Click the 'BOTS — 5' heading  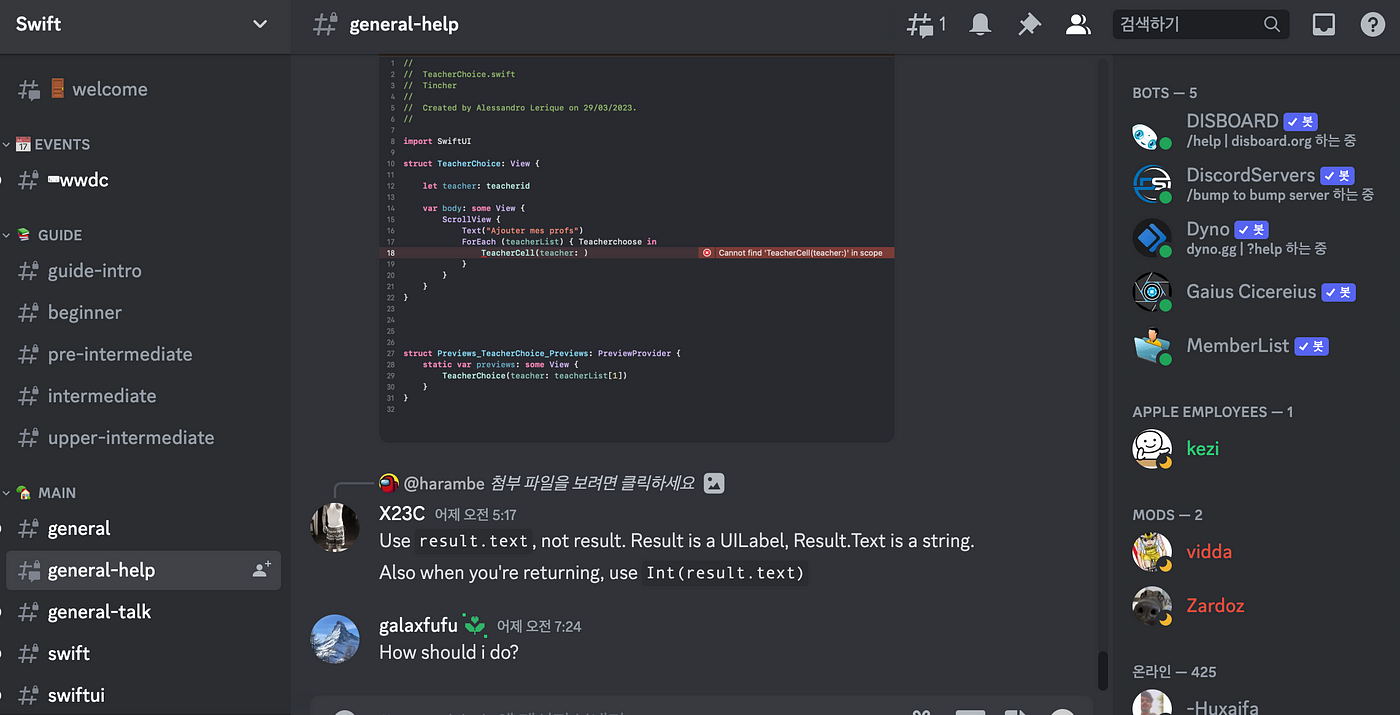point(1164,93)
